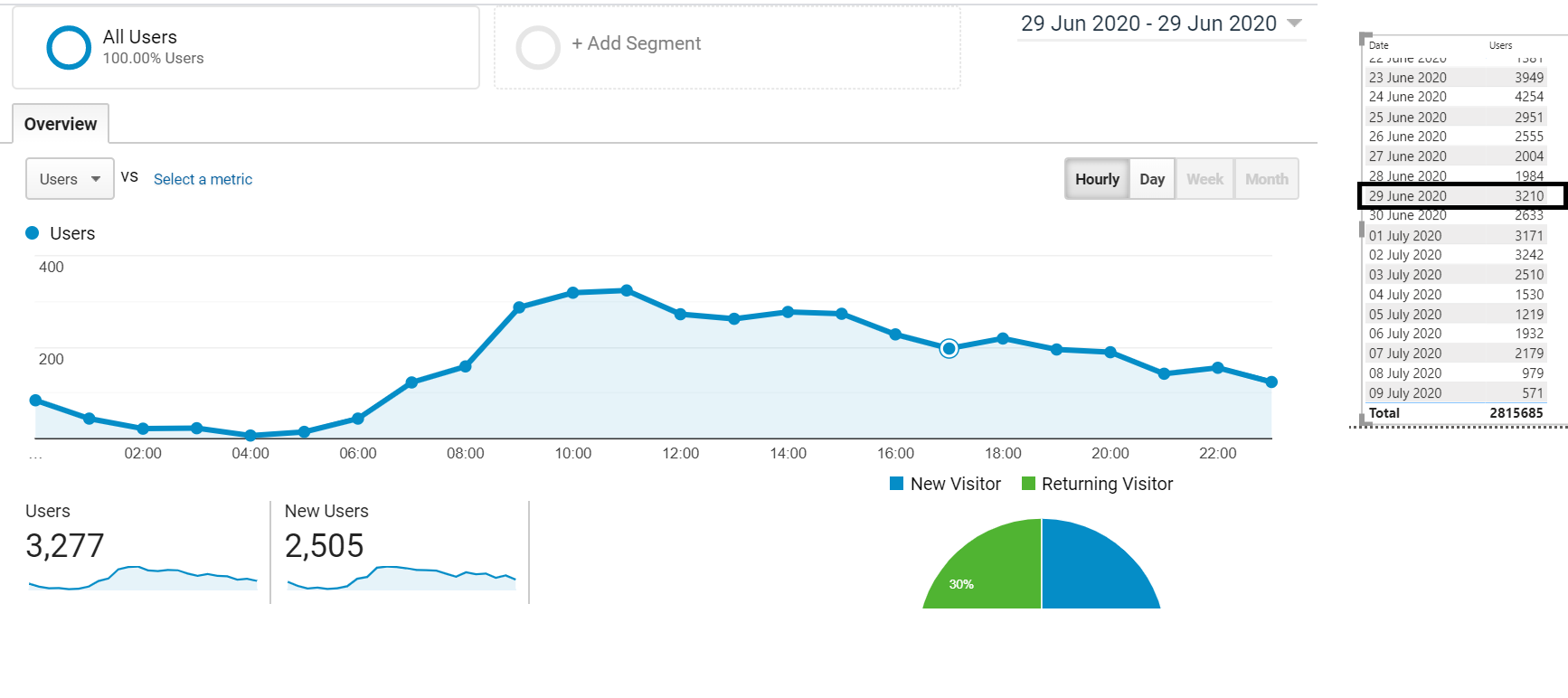Click the All Users segment box
Image resolution: width=1568 pixels, height=698 pixels.
click(246, 48)
